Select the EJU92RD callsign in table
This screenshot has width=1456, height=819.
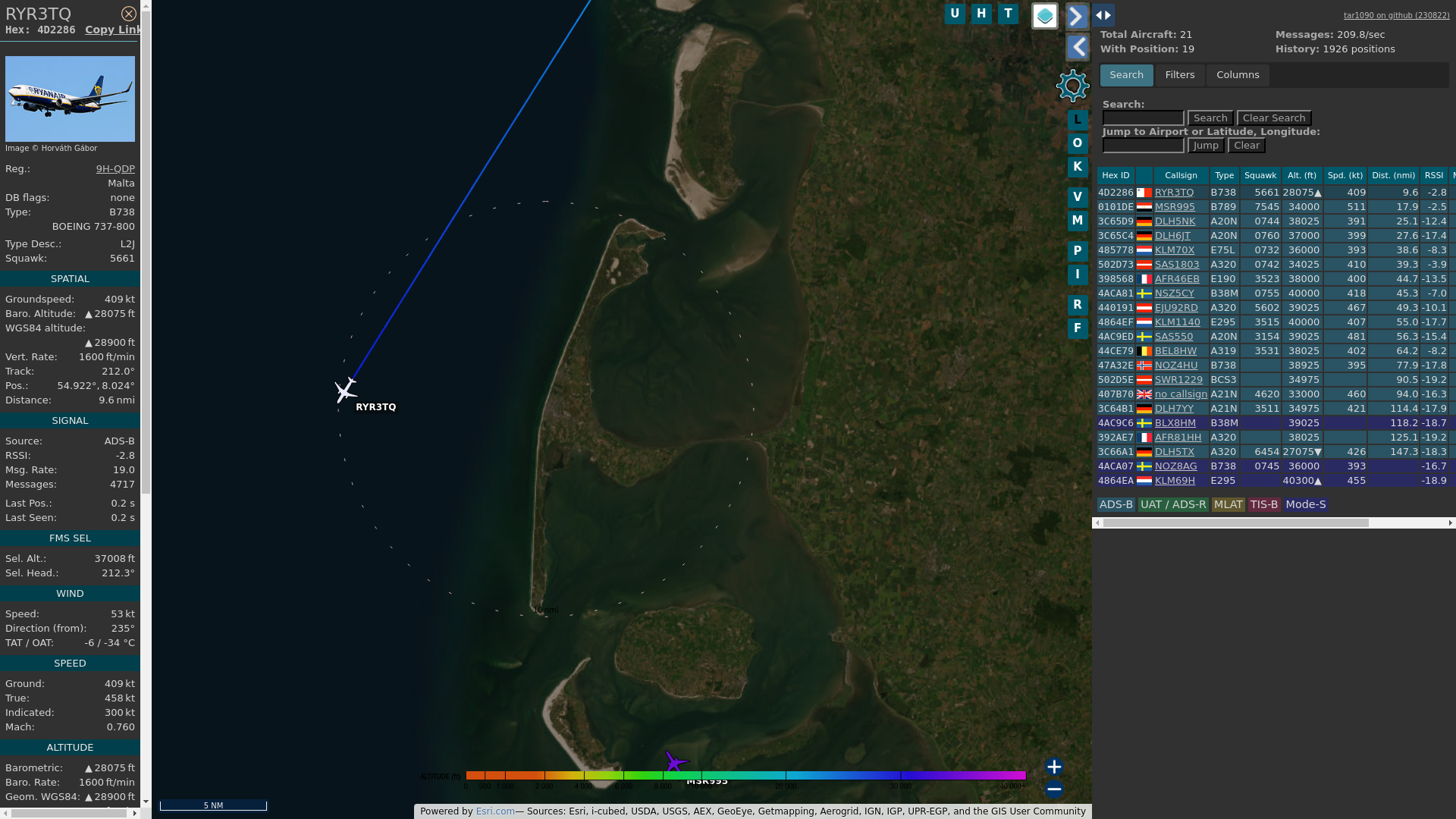pos(1176,308)
